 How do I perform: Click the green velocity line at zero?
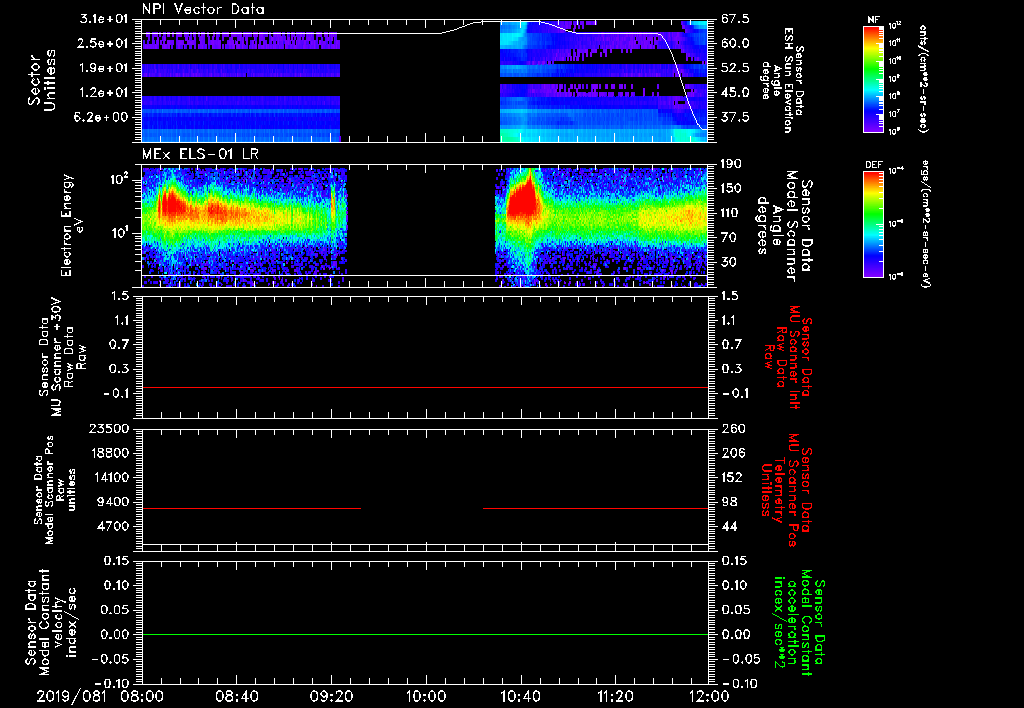[425, 634]
